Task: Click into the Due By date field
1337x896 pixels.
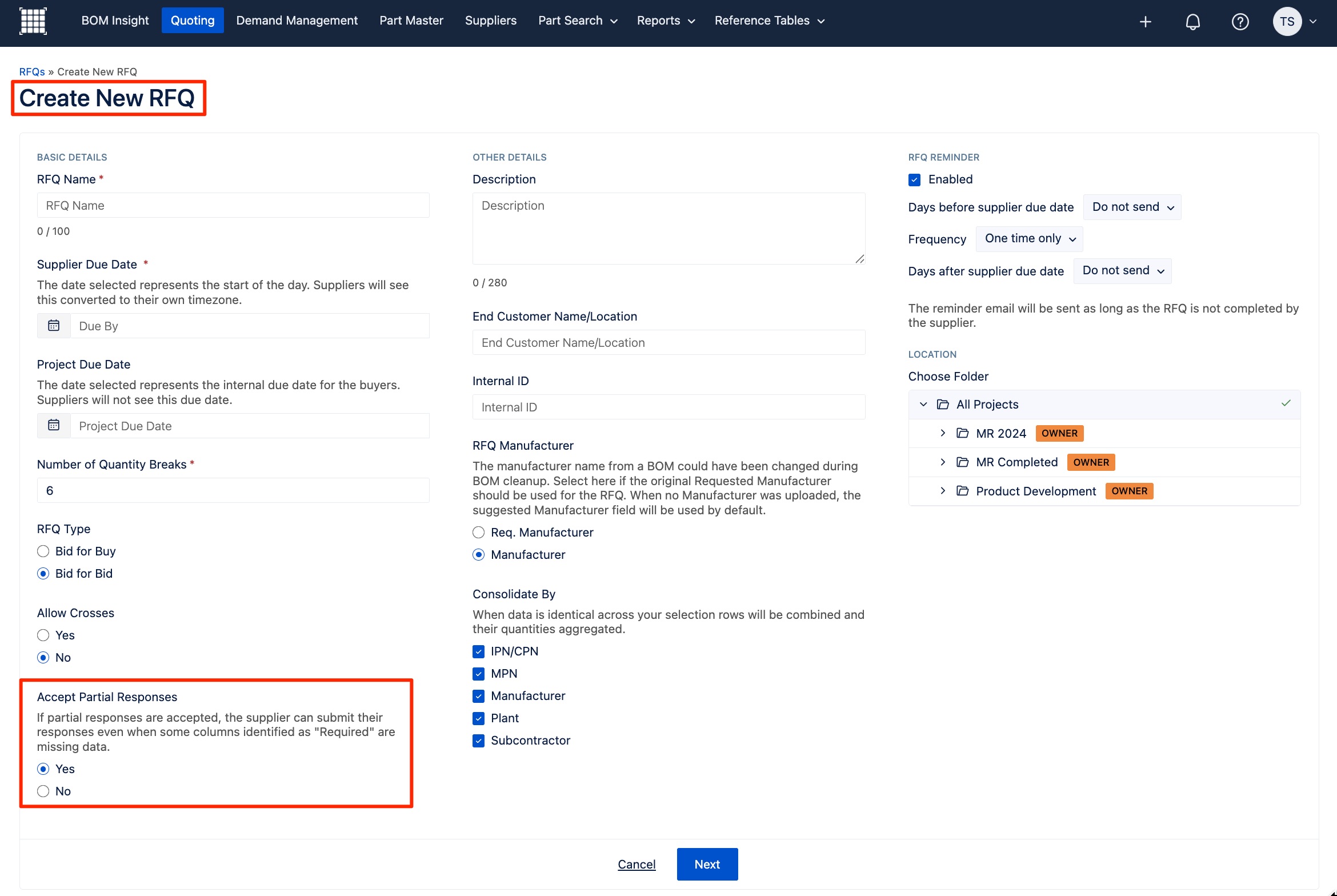Action: [250, 326]
